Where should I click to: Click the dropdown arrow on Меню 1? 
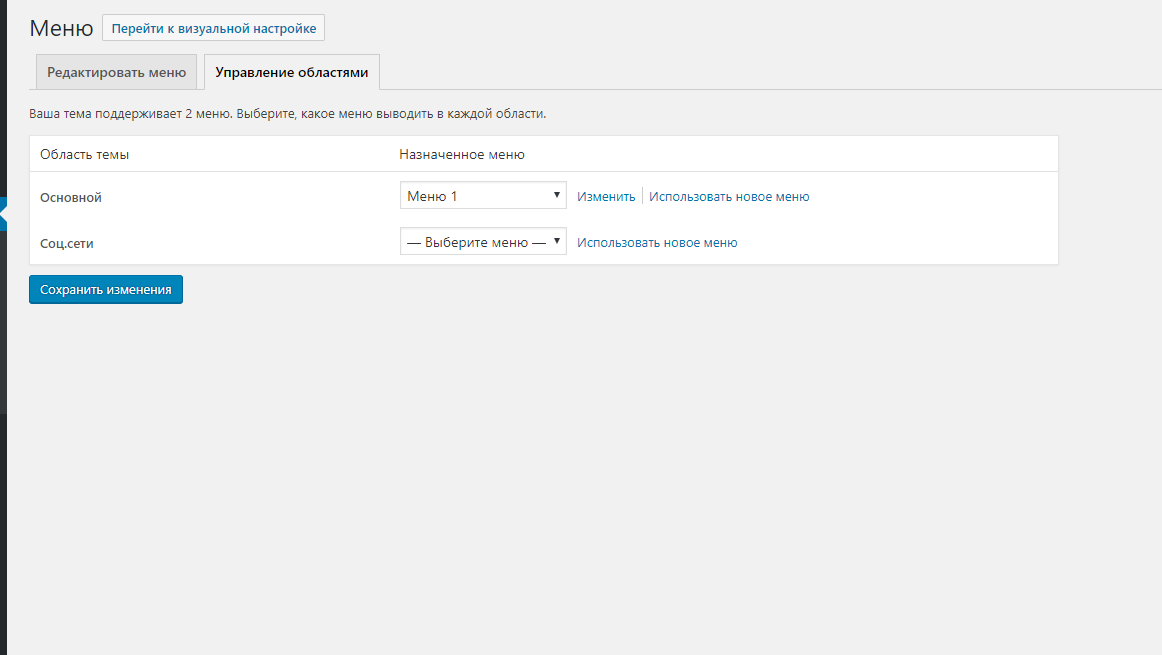tap(557, 195)
